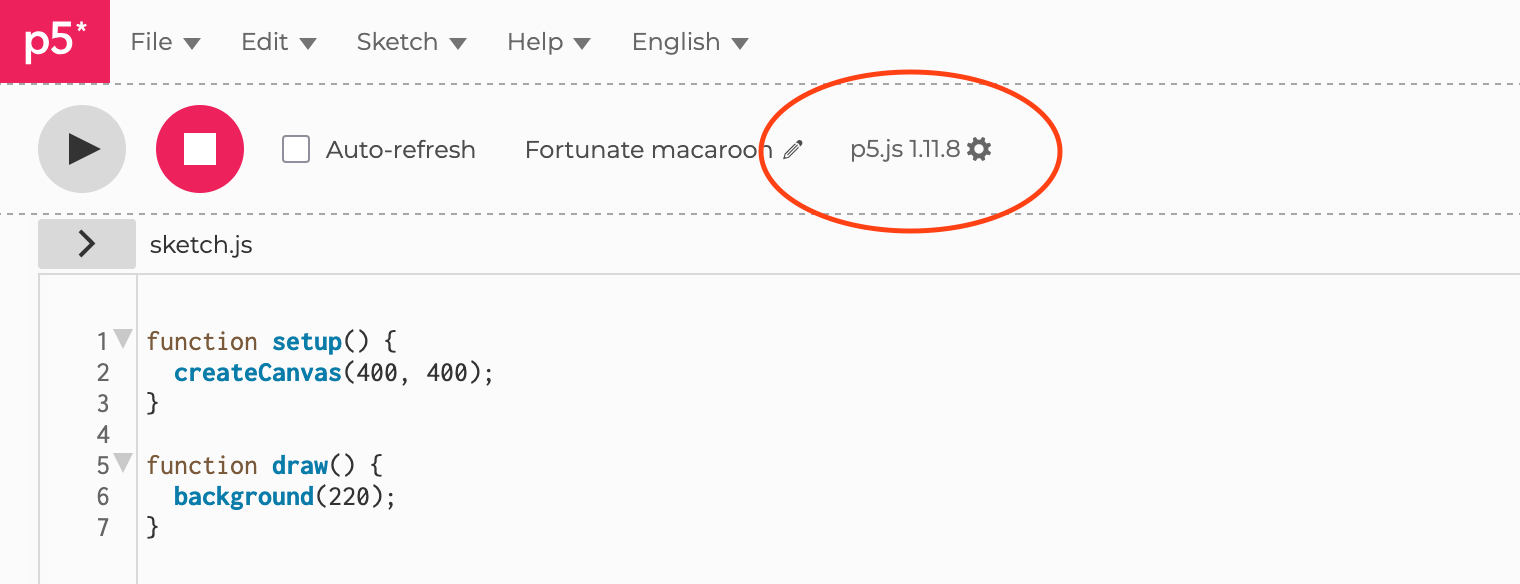Click the p5 logo icon
The height and width of the screenshot is (584, 1520).
tap(55, 41)
